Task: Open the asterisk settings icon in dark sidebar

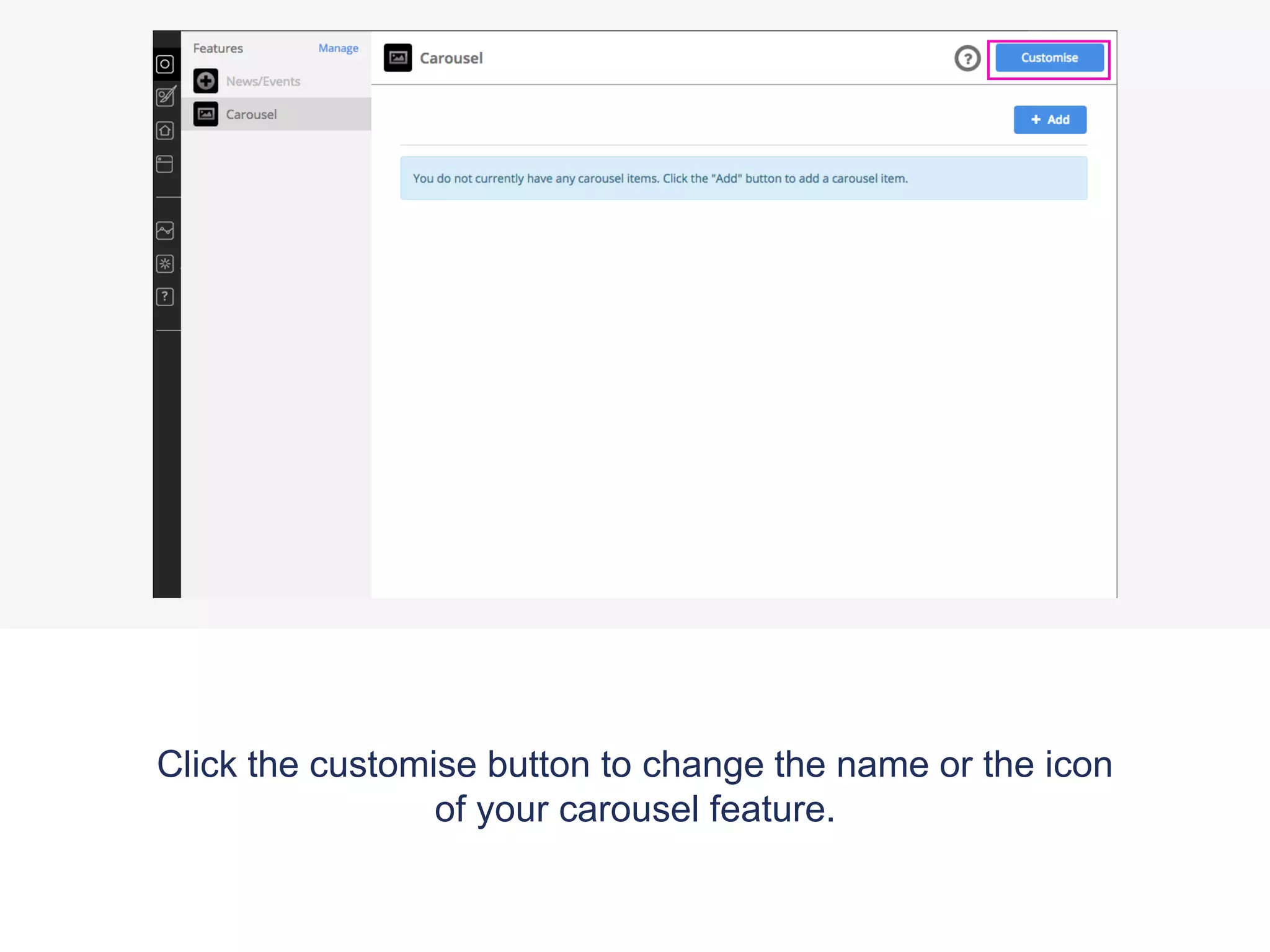Action: [x=165, y=263]
